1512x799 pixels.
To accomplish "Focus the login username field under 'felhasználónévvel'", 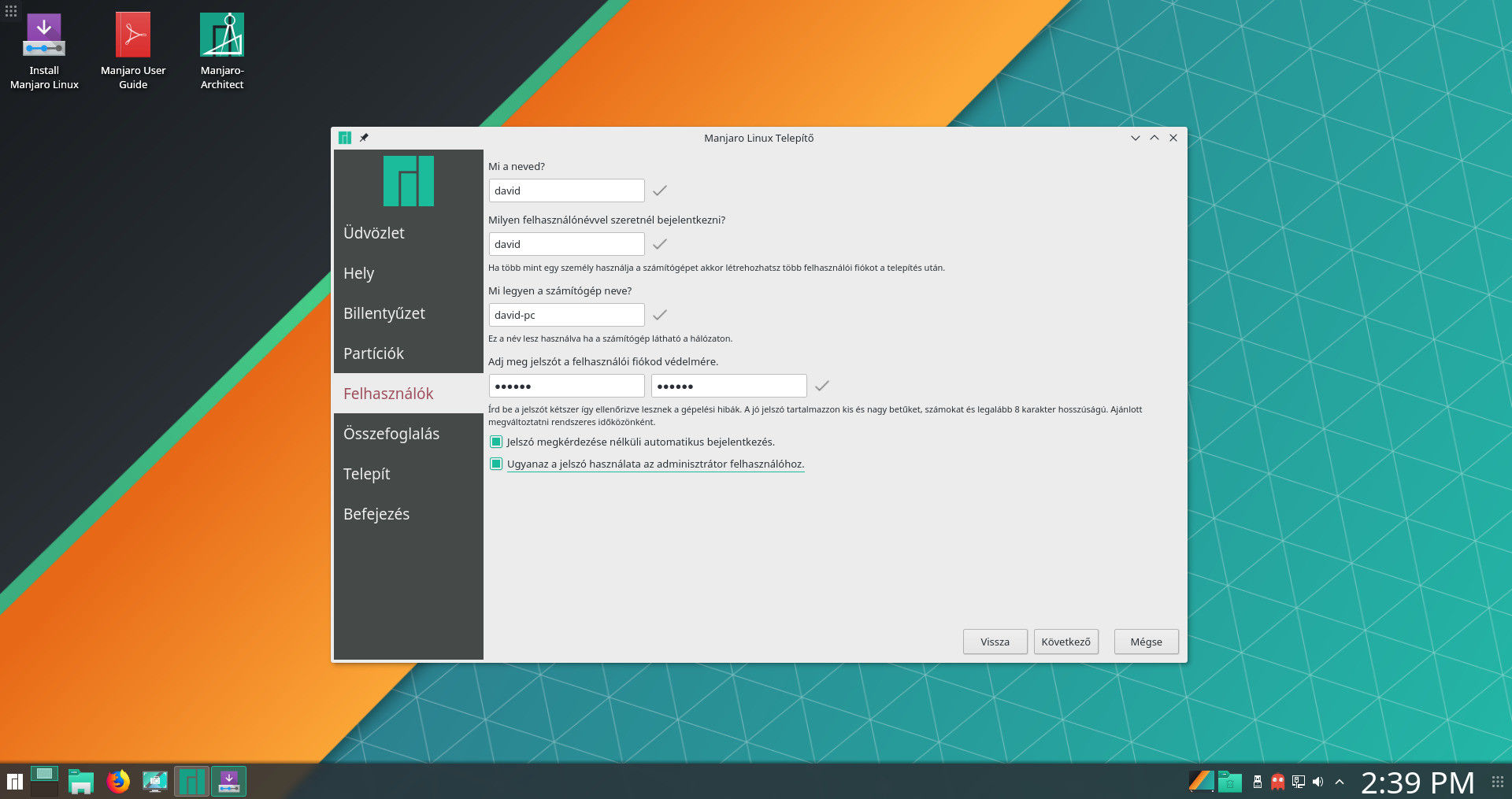I will (567, 244).
